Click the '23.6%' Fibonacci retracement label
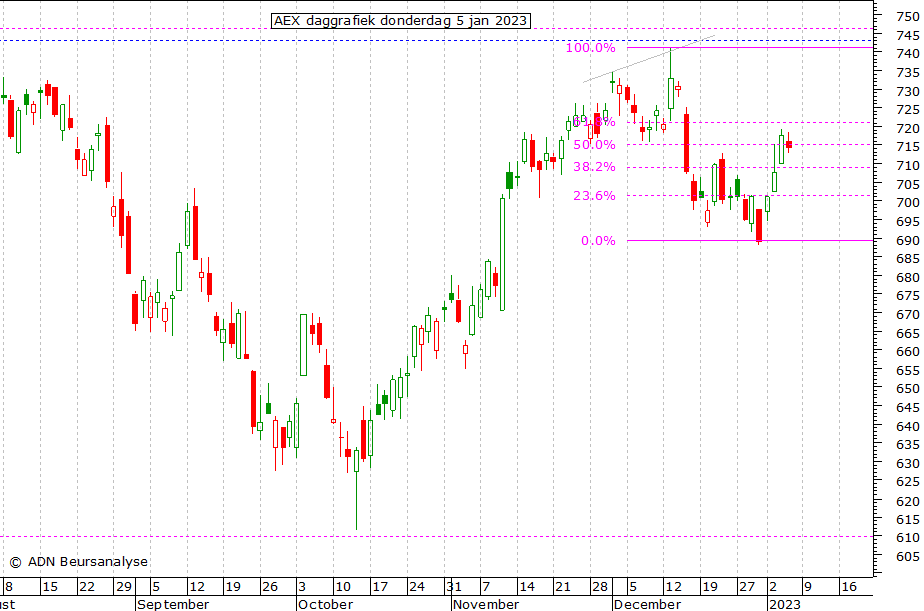The width and height of the screenshot is (924, 611). pos(594,196)
